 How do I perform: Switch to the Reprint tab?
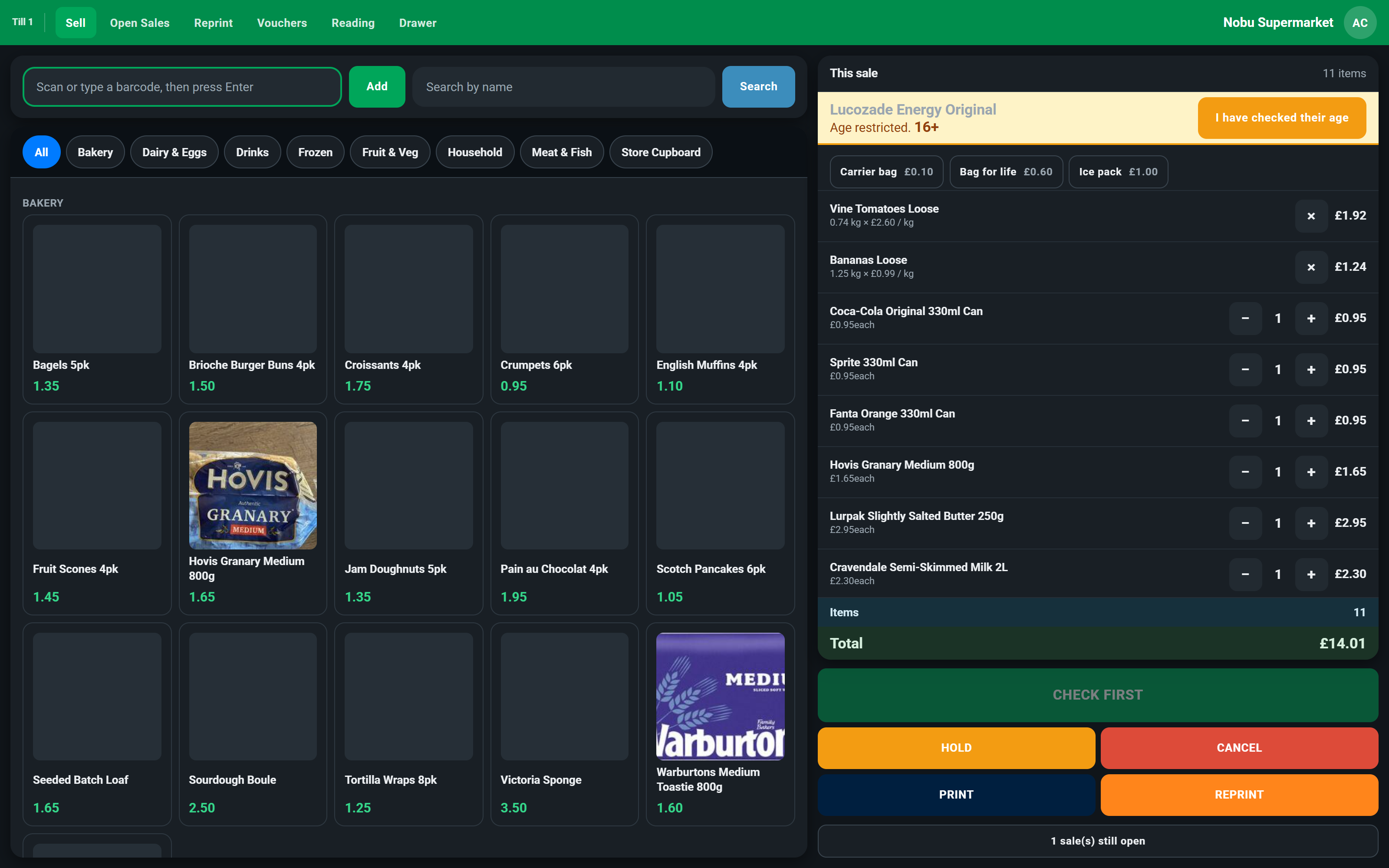213,23
